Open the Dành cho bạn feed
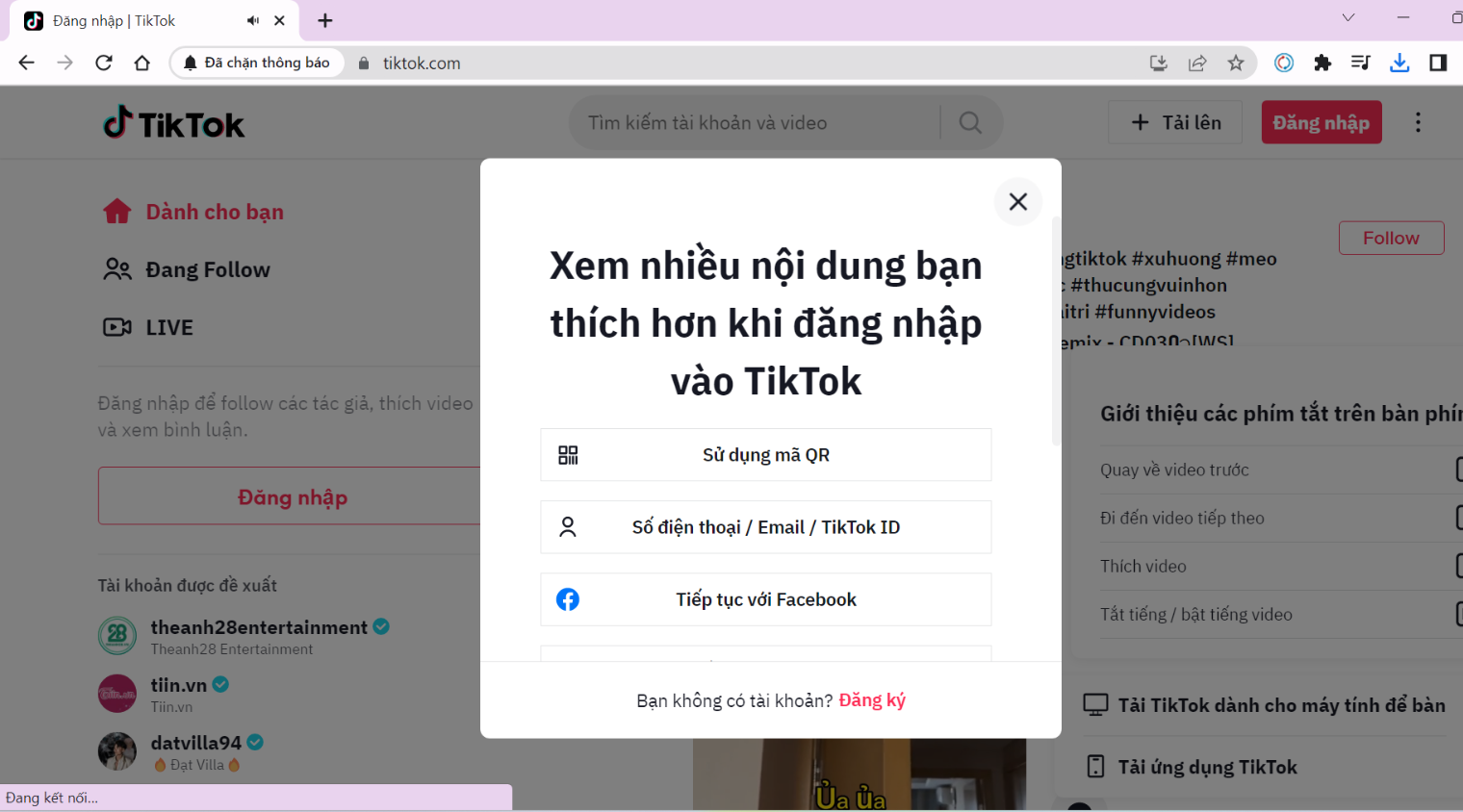Screen dimensions: 1463x812 193,212
